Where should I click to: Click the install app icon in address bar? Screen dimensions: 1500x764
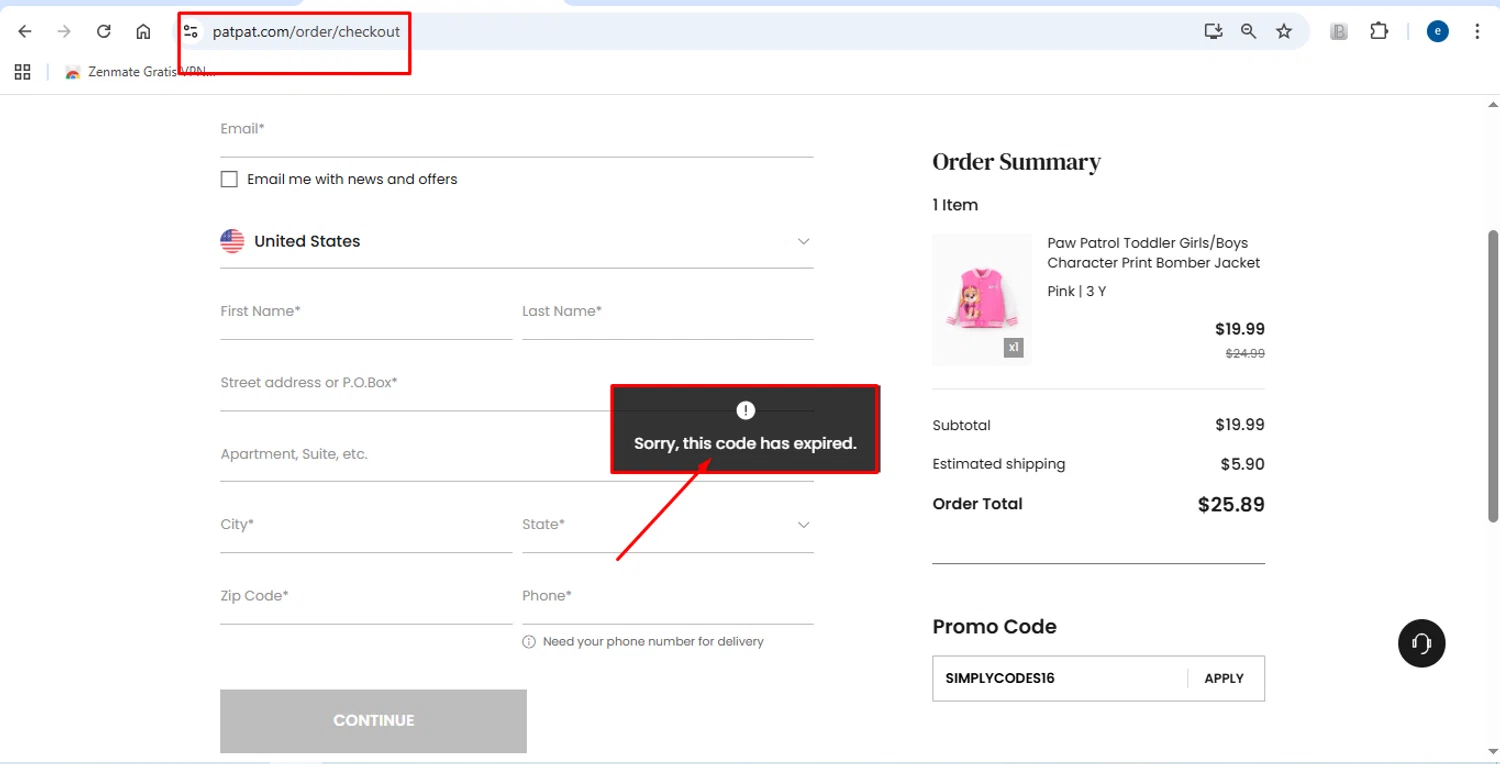click(1213, 32)
